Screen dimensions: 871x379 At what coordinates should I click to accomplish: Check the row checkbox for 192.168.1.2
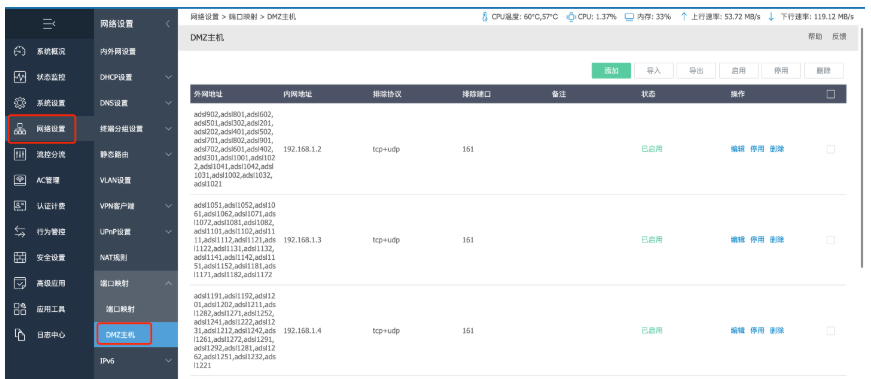pos(830,149)
